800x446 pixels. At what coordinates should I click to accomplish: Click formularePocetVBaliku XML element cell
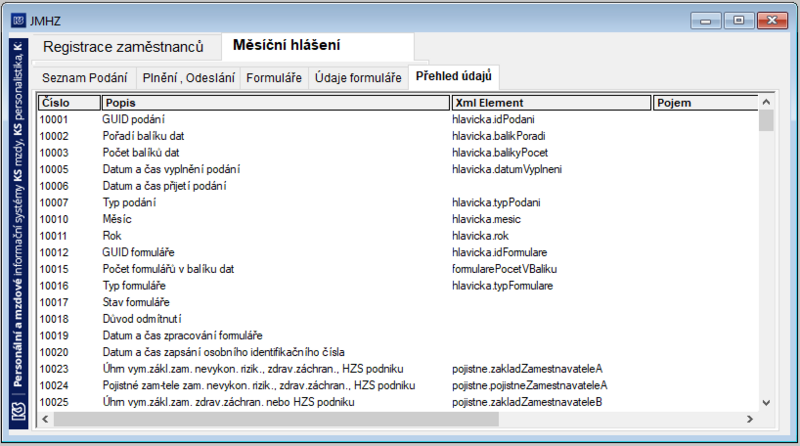pyautogui.click(x=504, y=269)
